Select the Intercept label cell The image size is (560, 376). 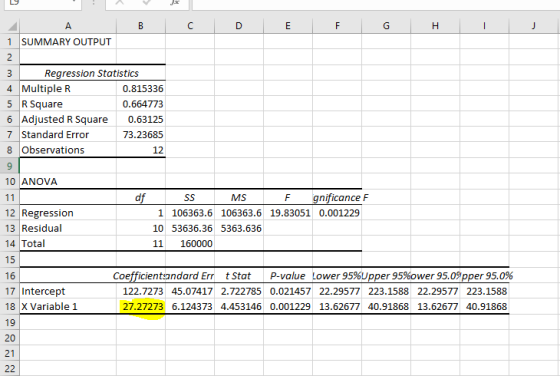pyautogui.click(x=68, y=291)
